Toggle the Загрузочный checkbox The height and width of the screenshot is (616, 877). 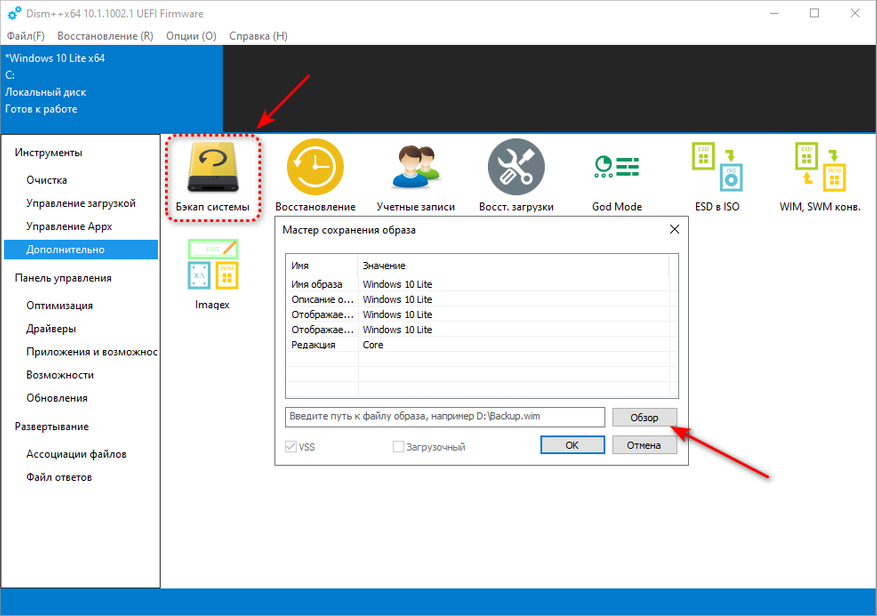point(398,446)
